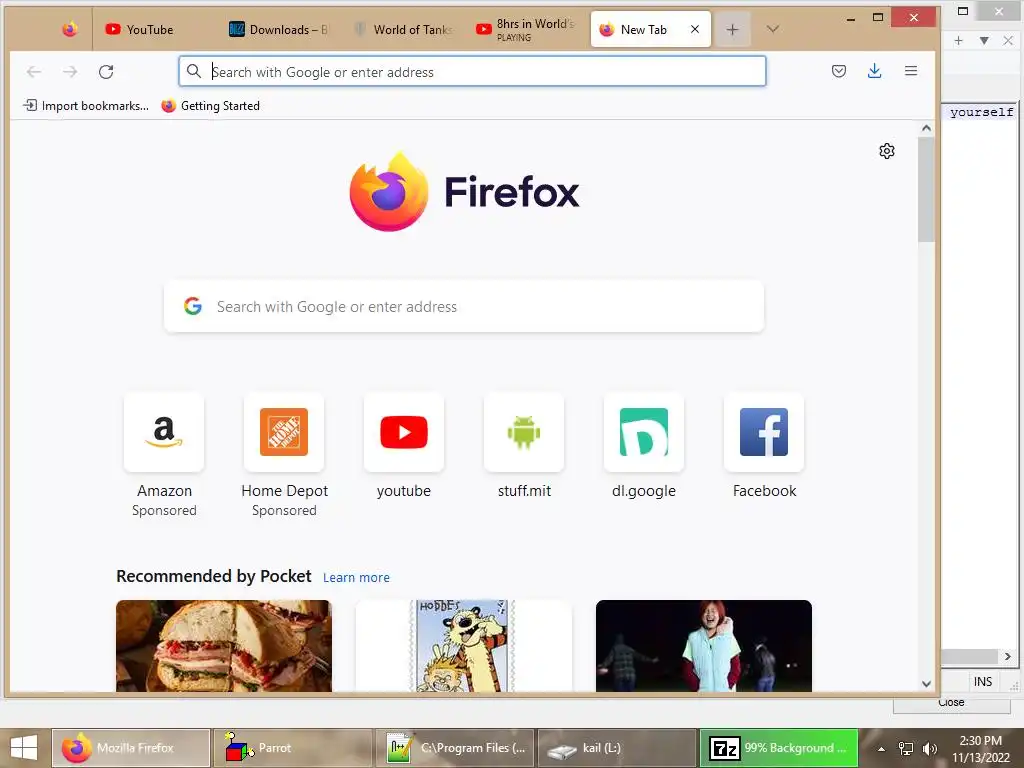Click scrollbar down arrow in Firefox
This screenshot has height=768, width=1024.
(x=926, y=684)
